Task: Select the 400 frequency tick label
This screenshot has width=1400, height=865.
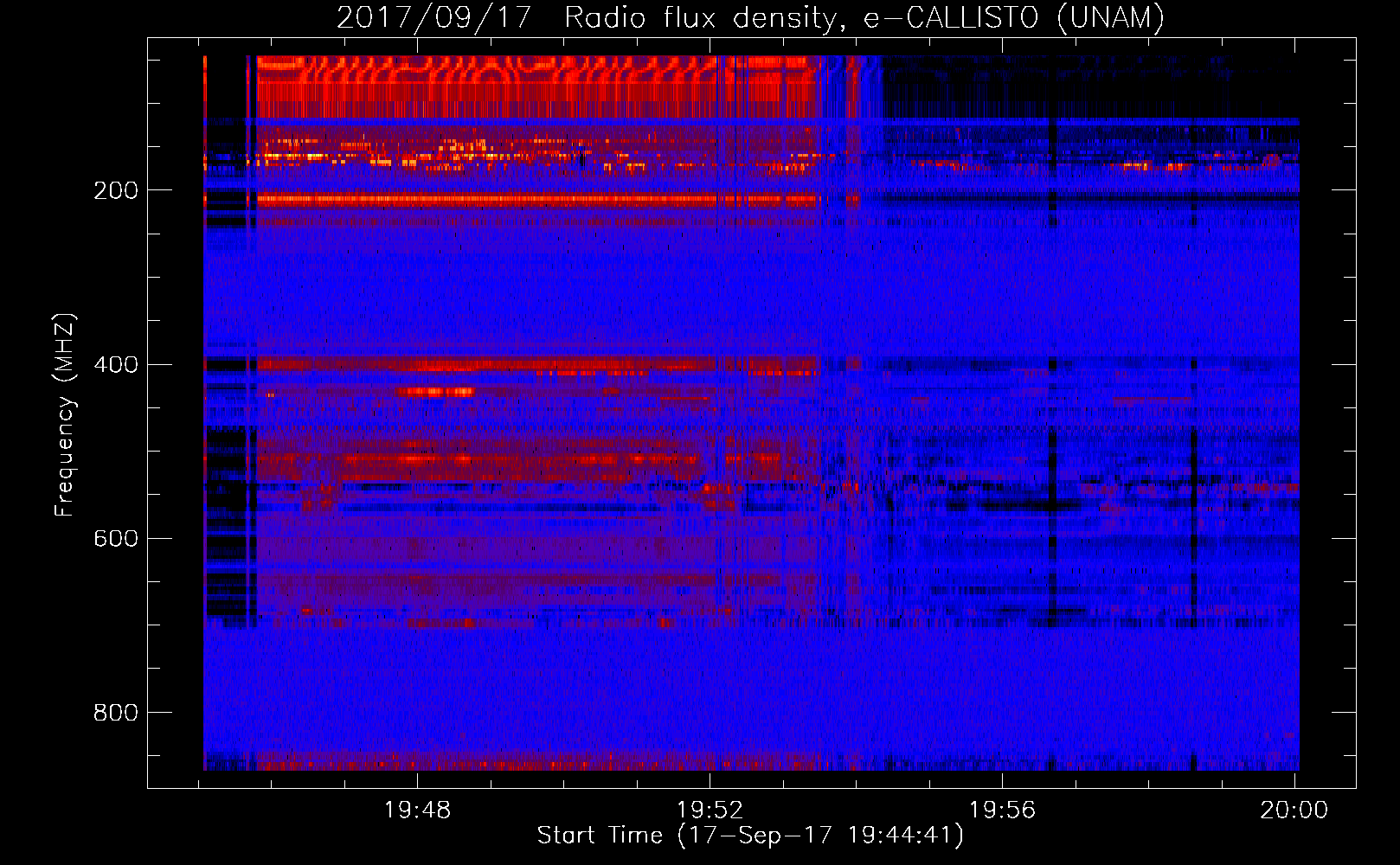Action: tap(116, 364)
